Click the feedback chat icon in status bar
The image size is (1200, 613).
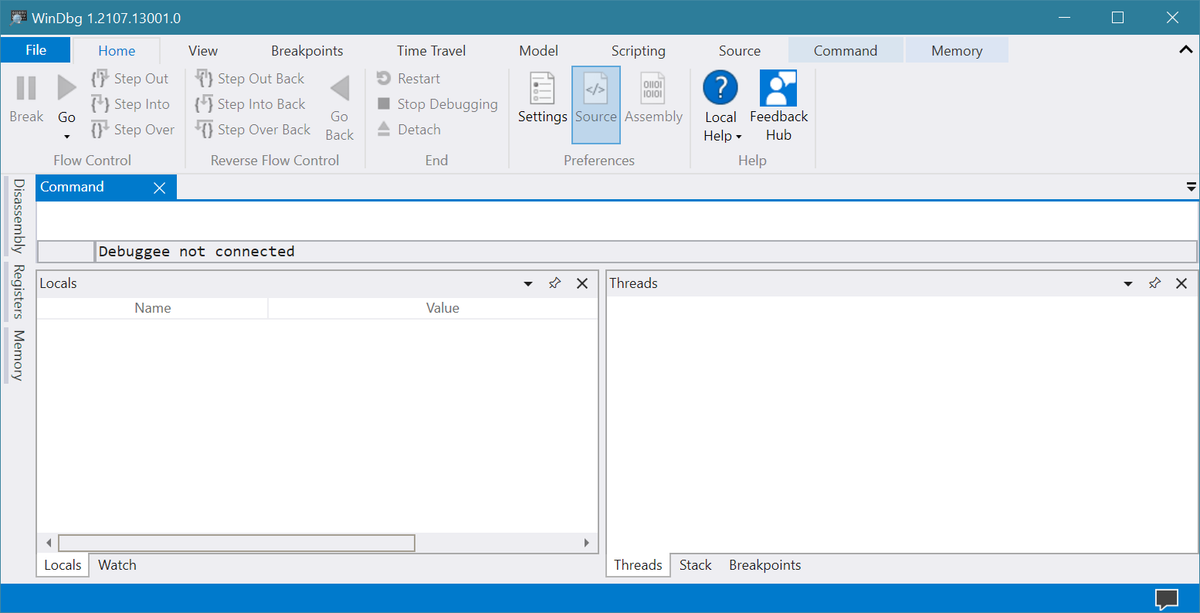click(1166, 599)
